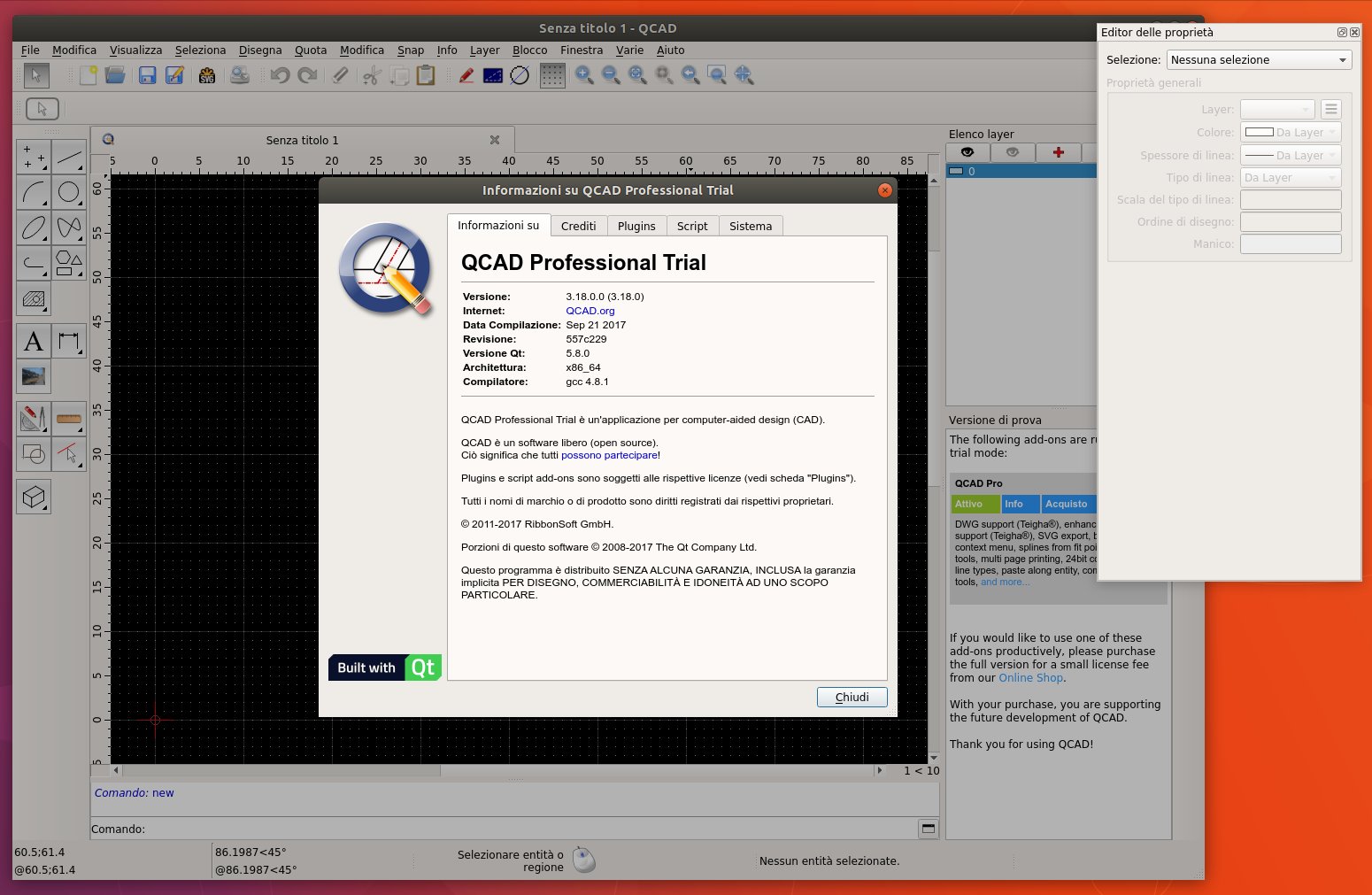Open the Tipo di linea dropdown
Screen dimensions: 1372x895
tap(1291, 177)
